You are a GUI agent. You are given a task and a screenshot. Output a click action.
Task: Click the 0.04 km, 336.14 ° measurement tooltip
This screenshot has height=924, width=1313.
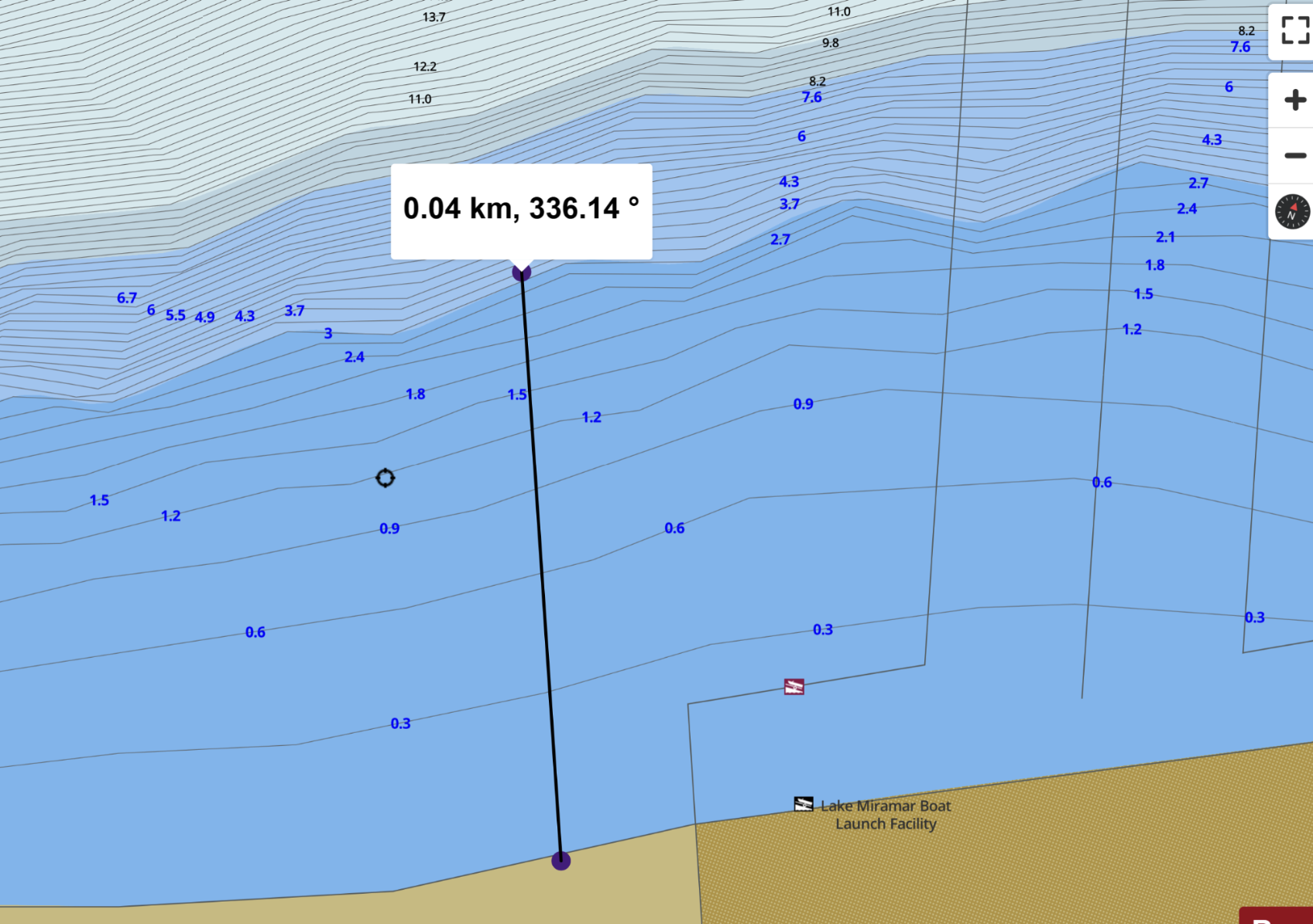[522, 210]
